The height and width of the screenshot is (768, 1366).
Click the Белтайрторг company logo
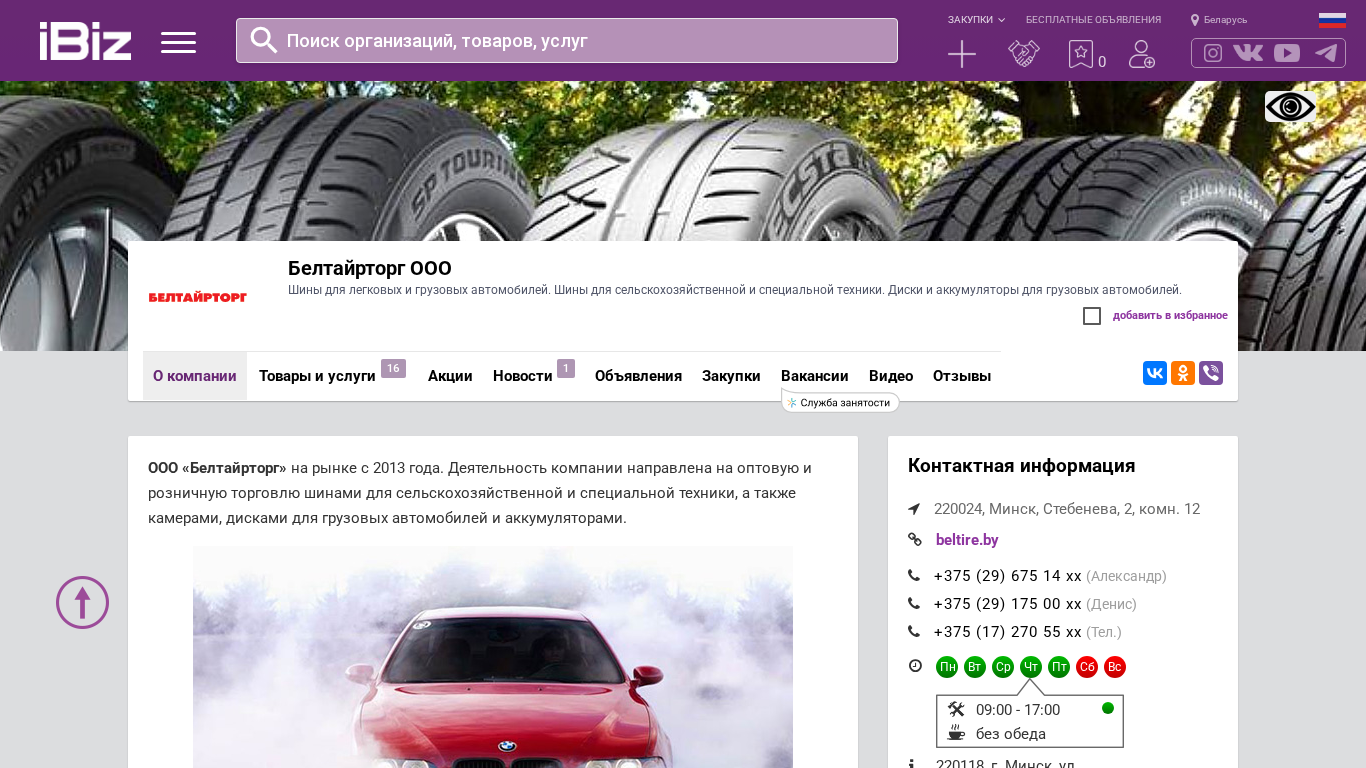point(198,297)
